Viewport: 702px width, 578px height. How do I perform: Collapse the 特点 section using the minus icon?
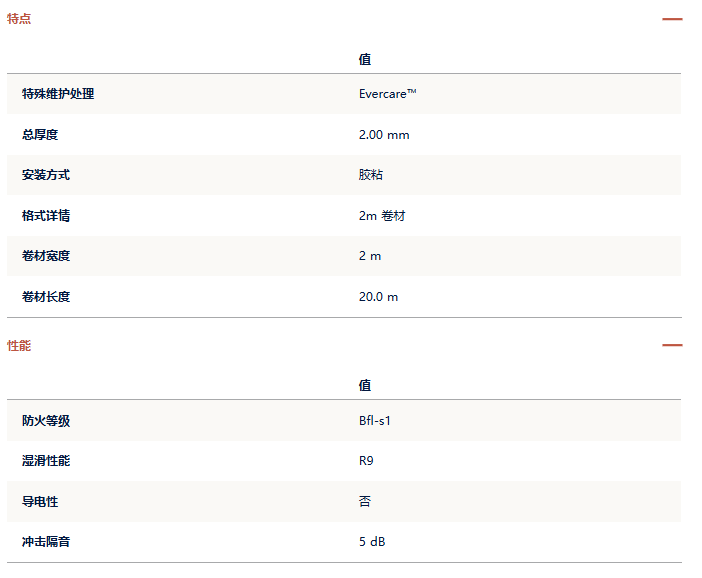click(672, 19)
